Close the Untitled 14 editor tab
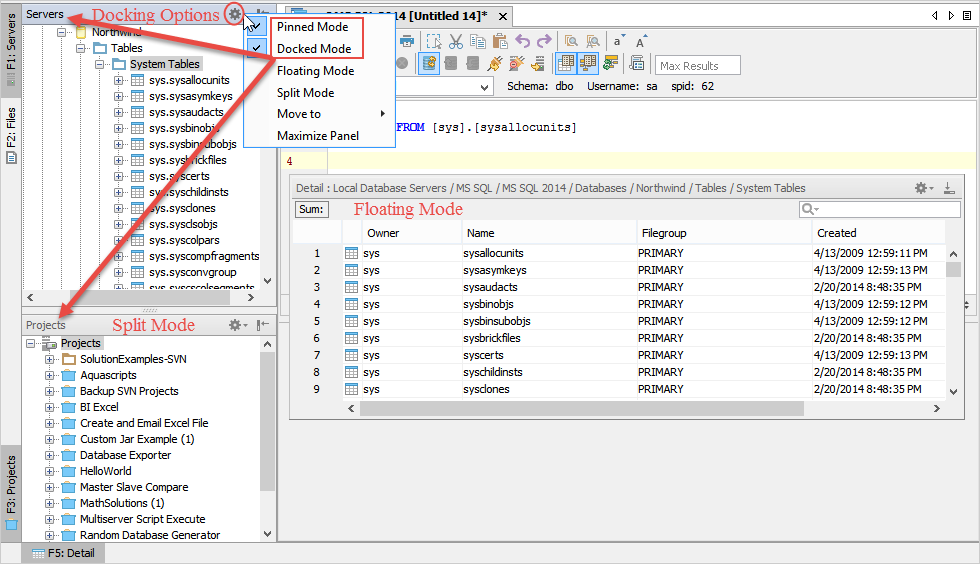Screen dimensions: 980x564 click(x=502, y=16)
